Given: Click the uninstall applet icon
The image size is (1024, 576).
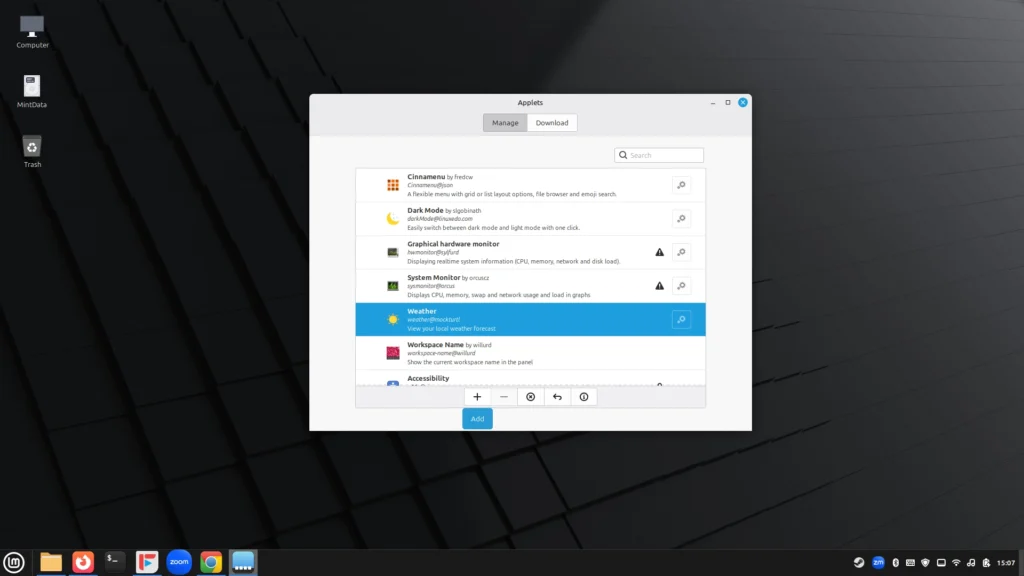Looking at the screenshot, I should (530, 396).
